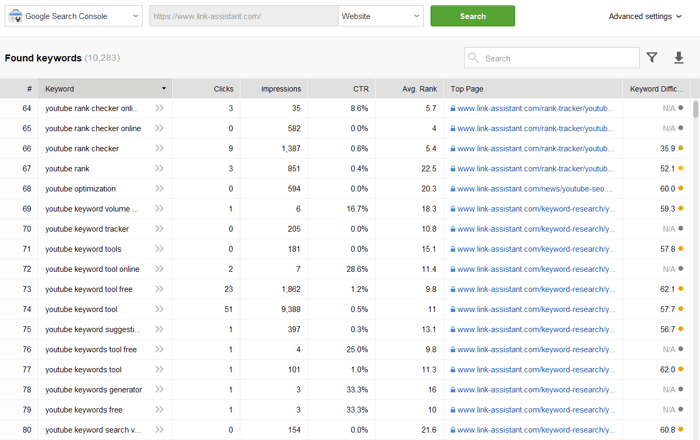
Task: Click the found keywords Search field
Action: pyautogui.click(x=552, y=58)
